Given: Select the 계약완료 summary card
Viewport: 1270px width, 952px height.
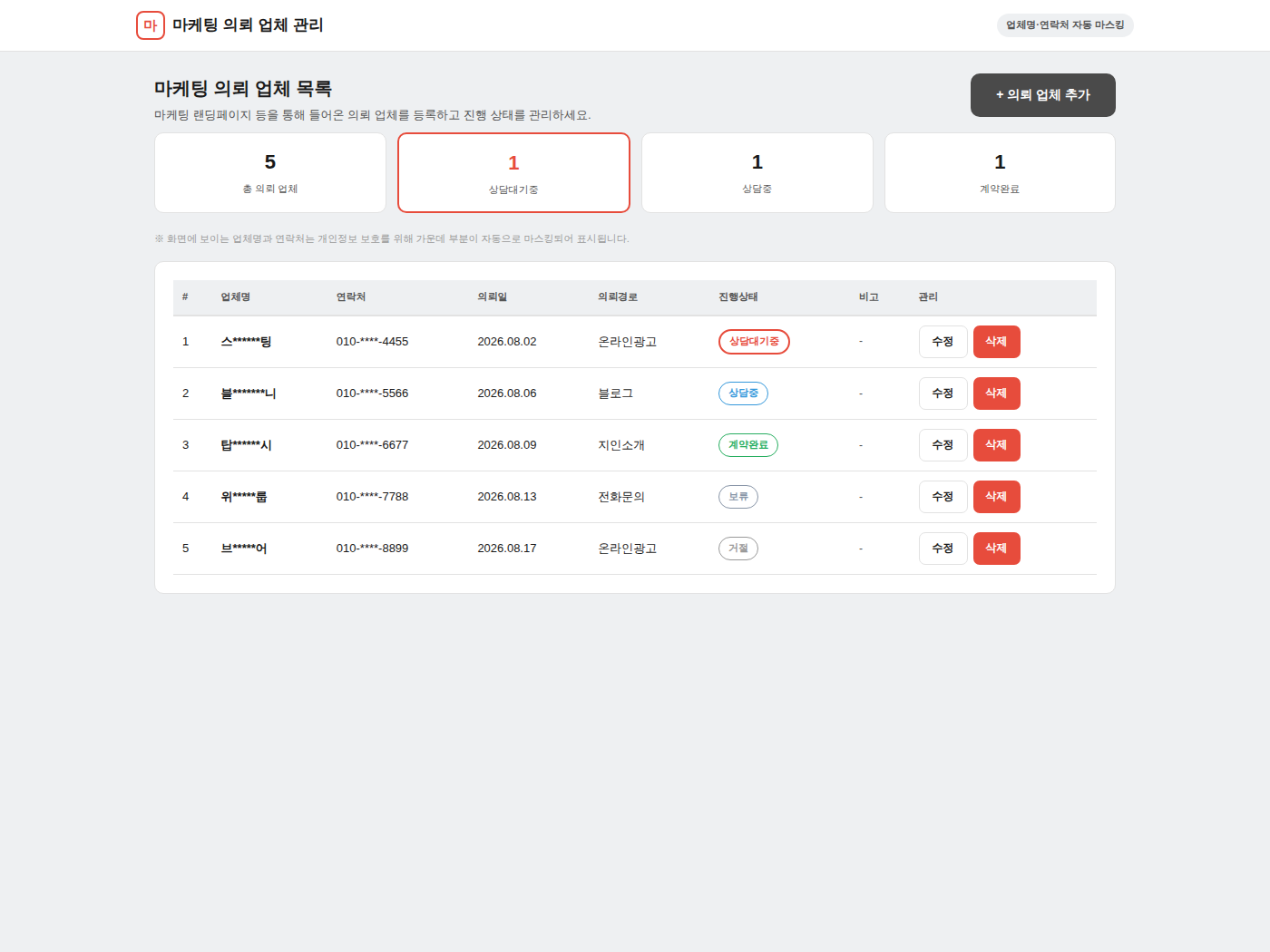Looking at the screenshot, I should (1000, 173).
